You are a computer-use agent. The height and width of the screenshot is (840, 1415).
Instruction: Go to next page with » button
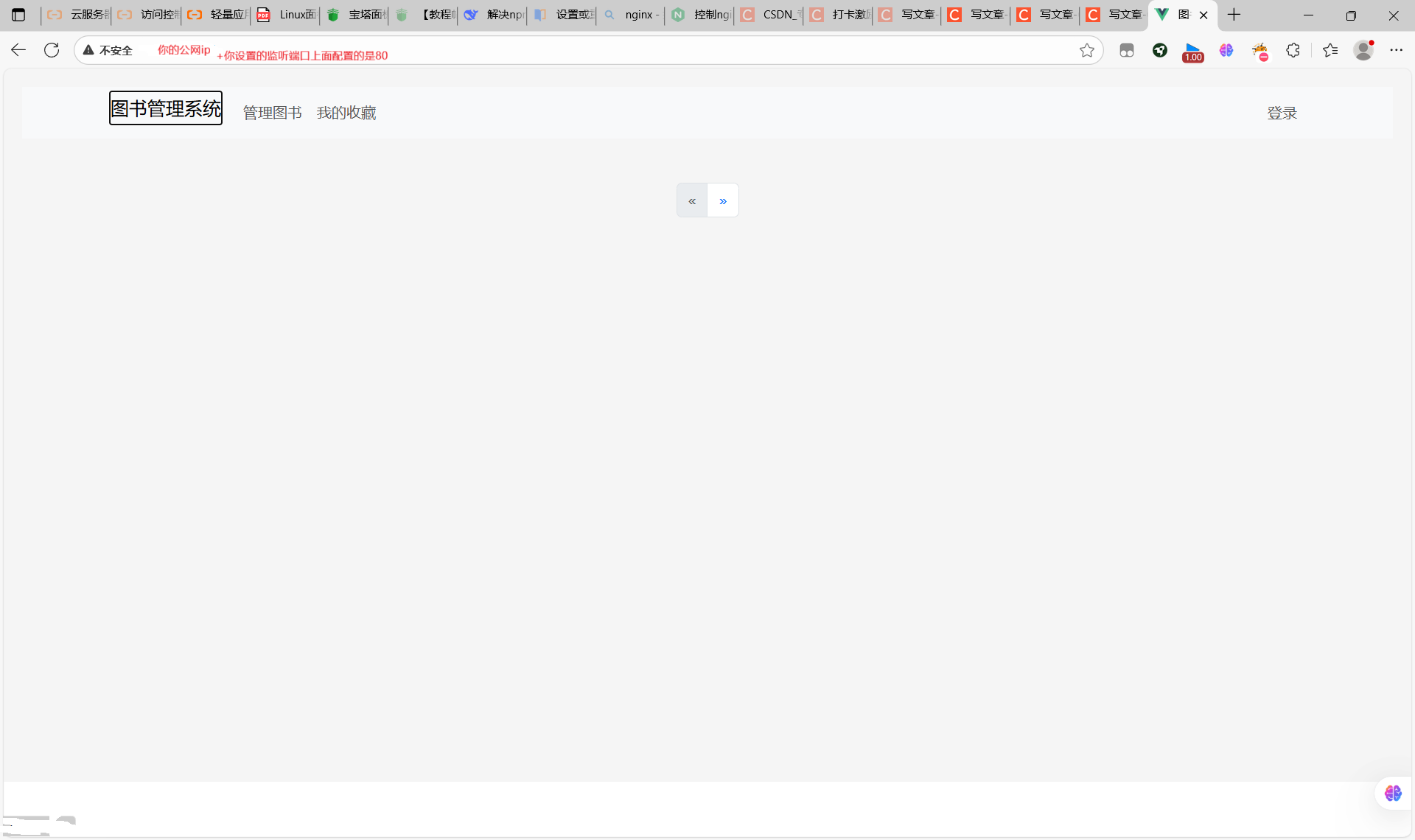pos(723,200)
